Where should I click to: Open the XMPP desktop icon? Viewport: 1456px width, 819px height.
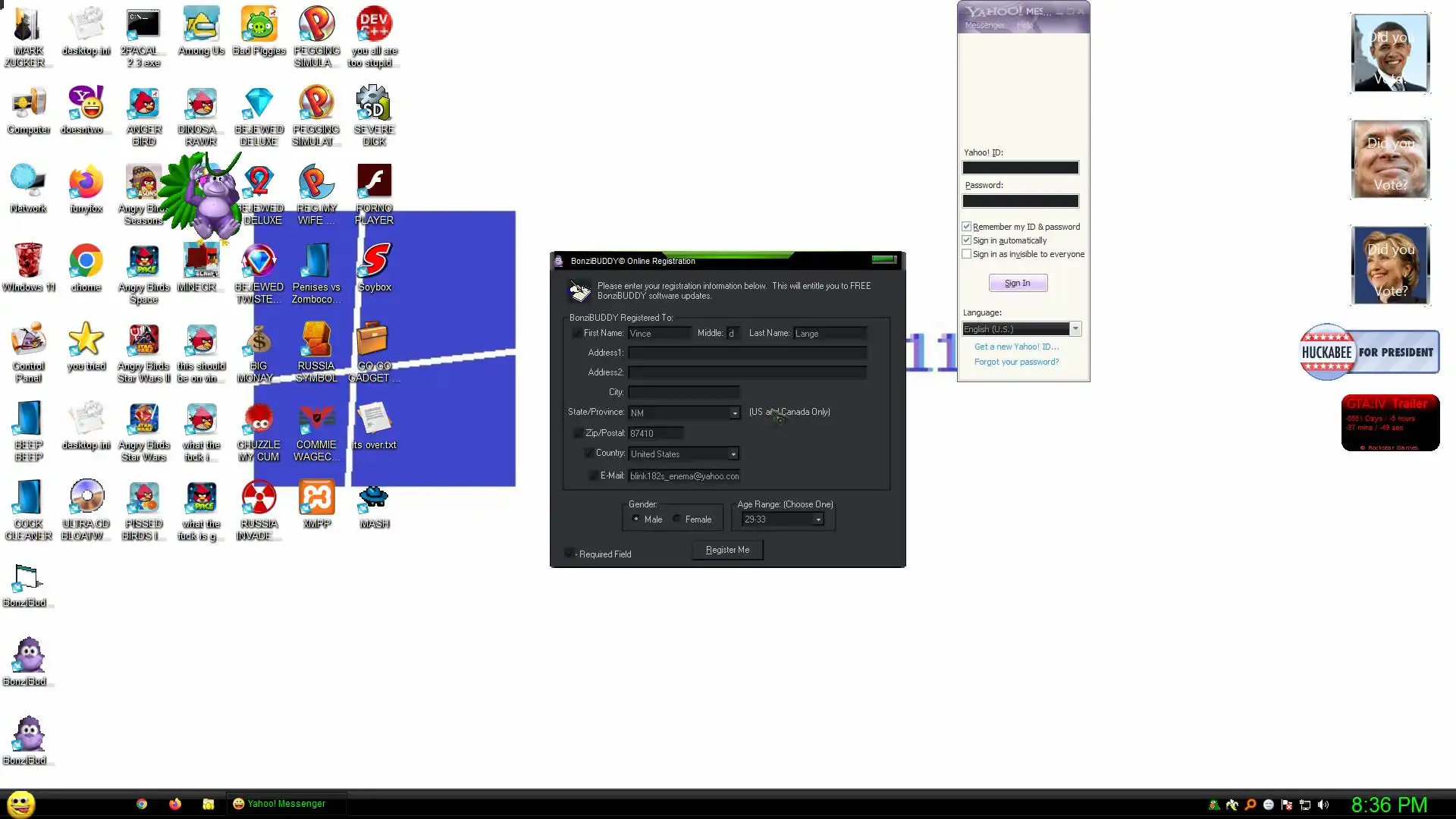point(316,499)
